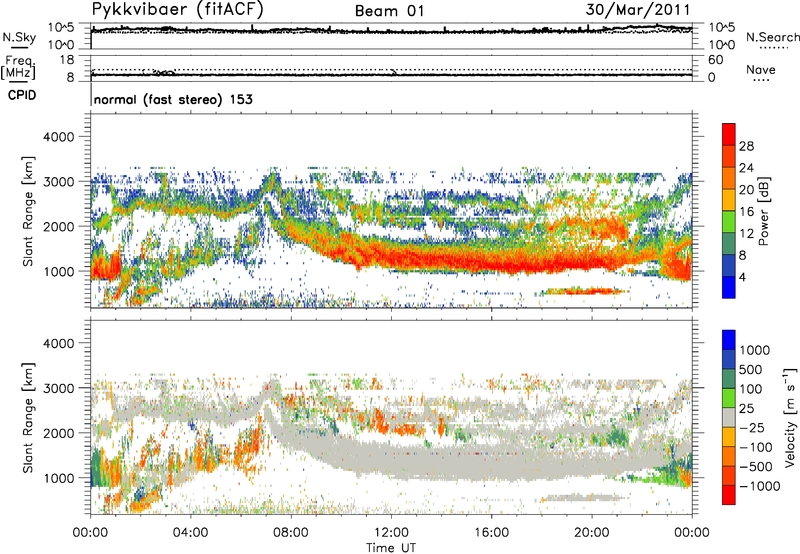Click the short-range red echo strip near 20:00
Screen dimensions: 800x554
tap(584, 291)
